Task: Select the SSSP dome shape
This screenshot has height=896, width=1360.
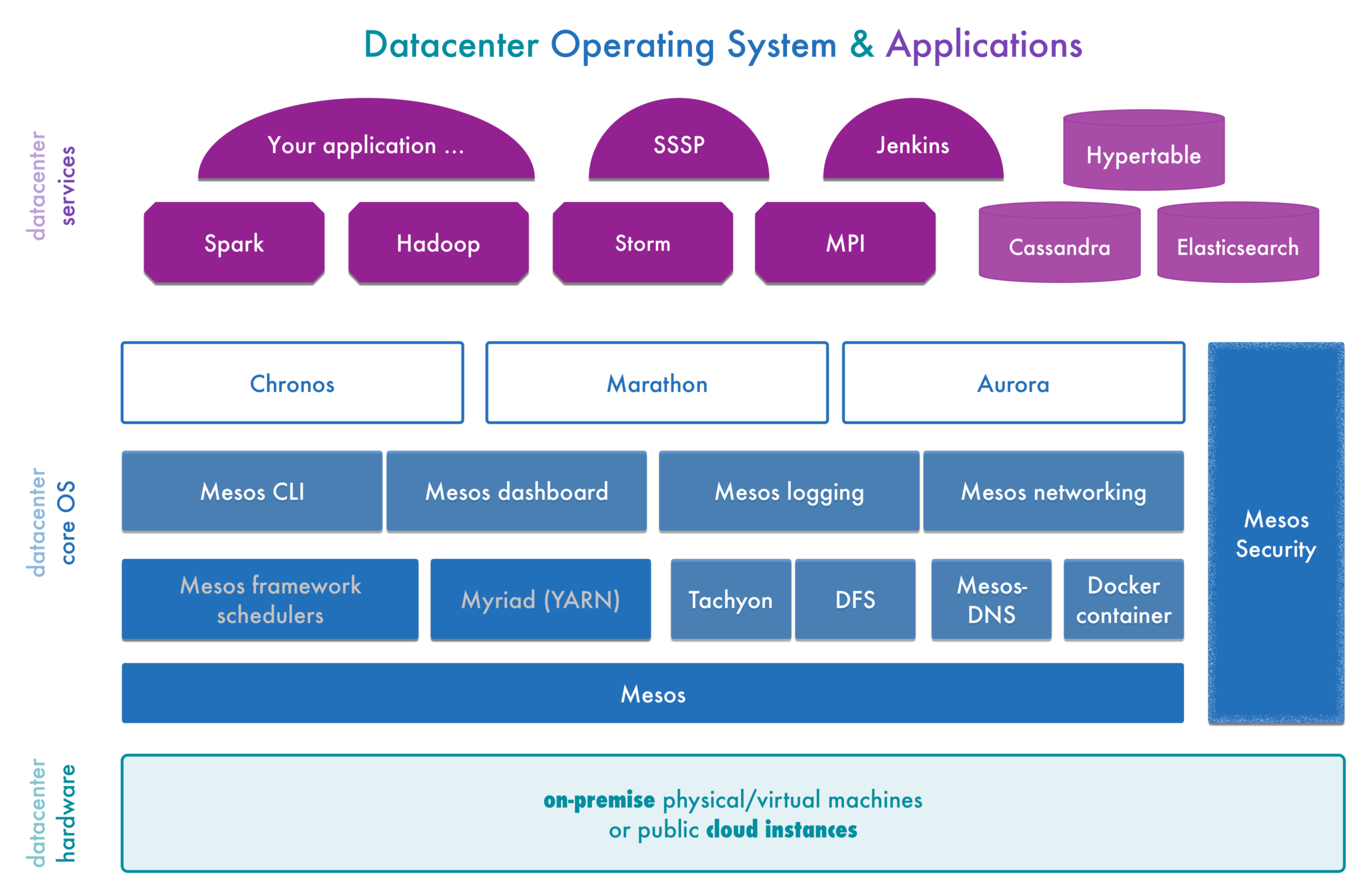Action: coord(679,140)
